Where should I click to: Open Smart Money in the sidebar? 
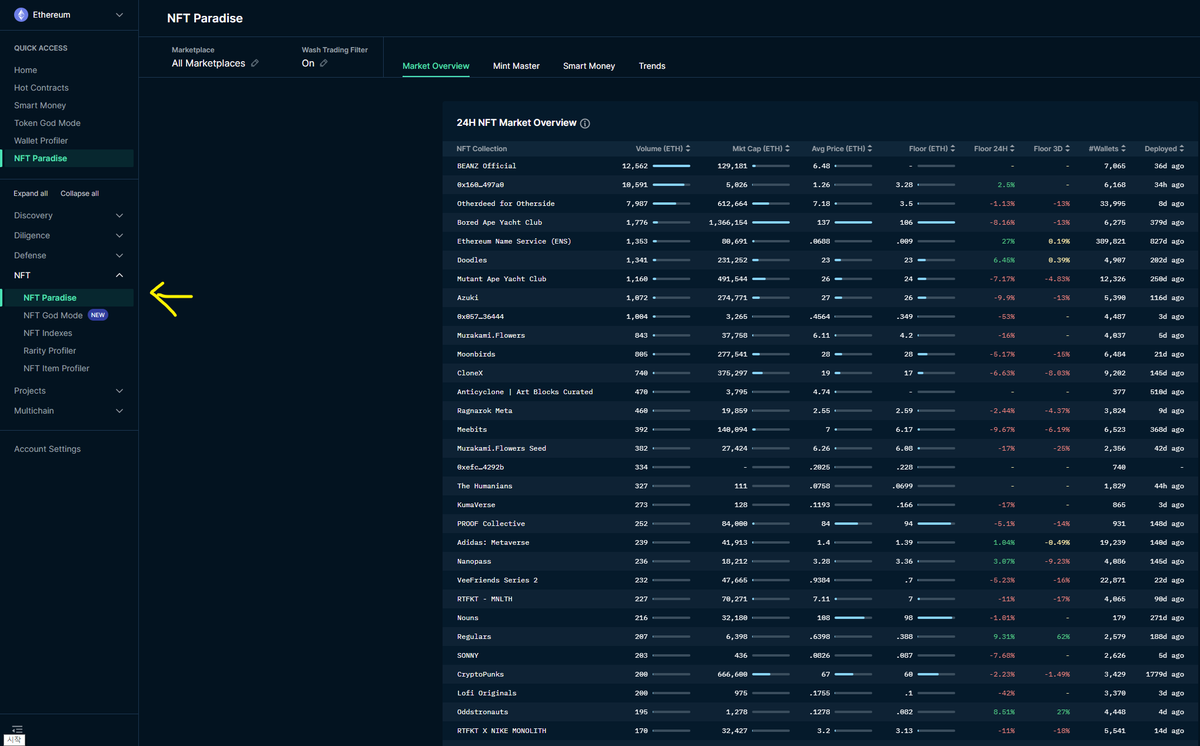[40, 105]
